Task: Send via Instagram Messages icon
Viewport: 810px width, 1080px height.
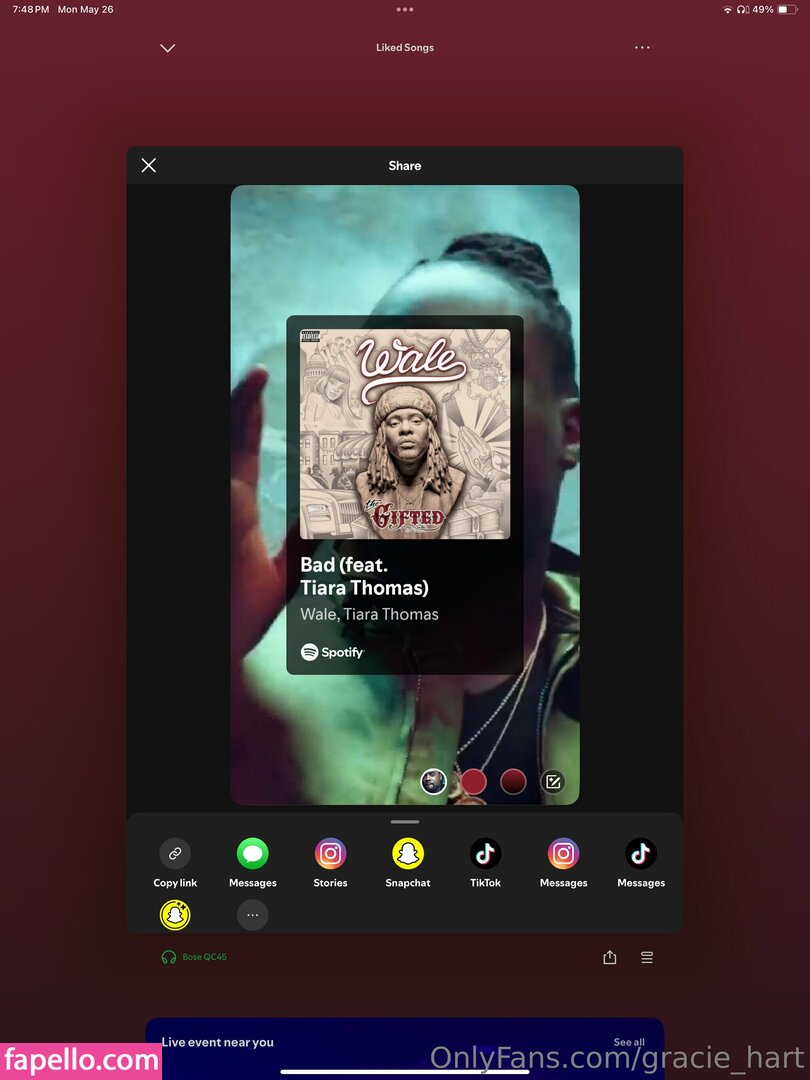Action: click(x=563, y=854)
